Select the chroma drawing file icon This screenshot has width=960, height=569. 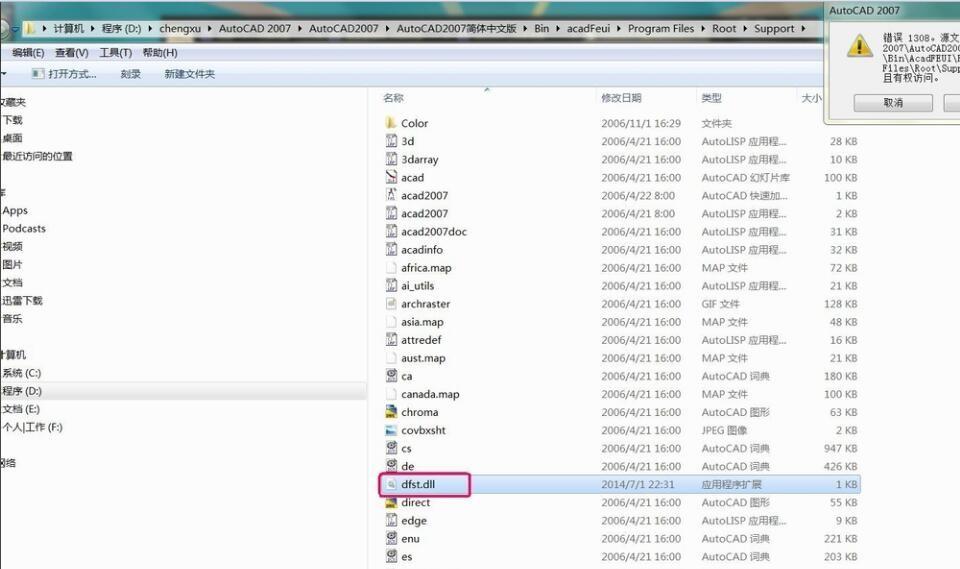pyautogui.click(x=391, y=412)
